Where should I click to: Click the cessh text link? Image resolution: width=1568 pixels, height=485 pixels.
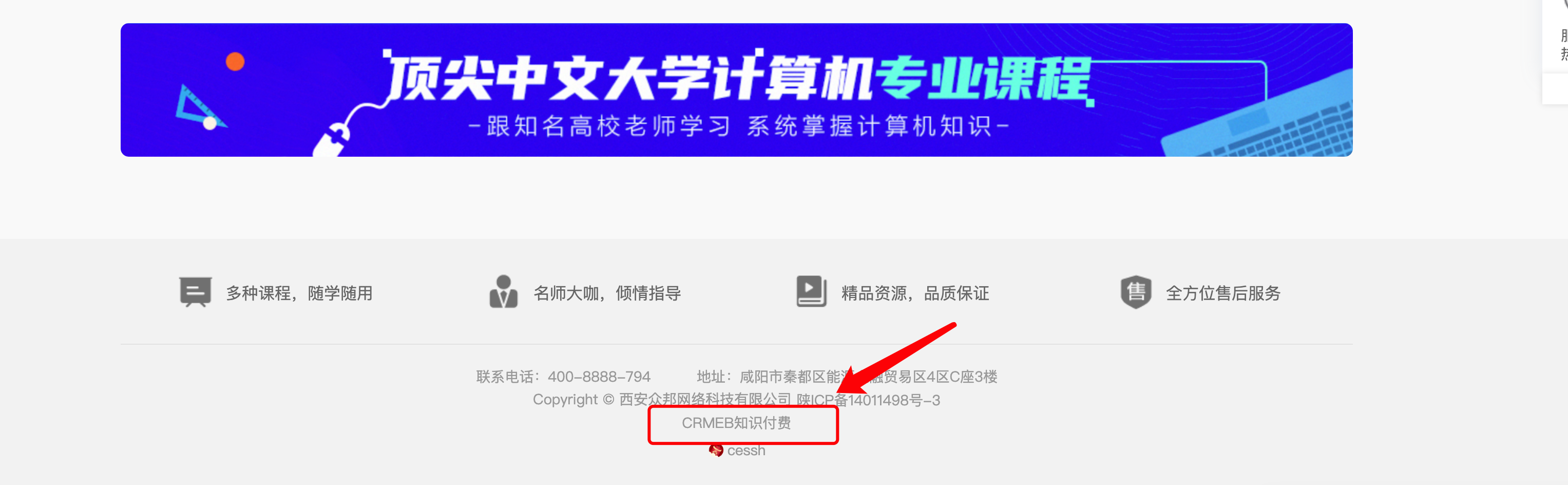tap(746, 450)
